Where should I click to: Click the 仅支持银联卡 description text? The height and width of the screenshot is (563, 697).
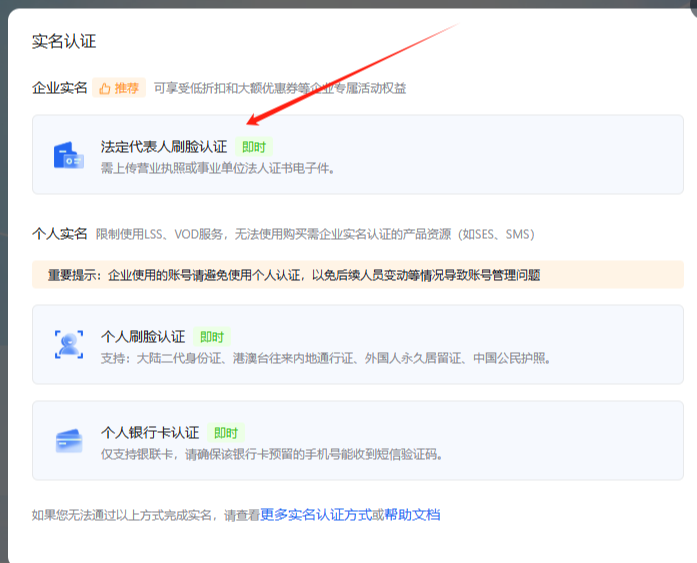tap(271, 454)
